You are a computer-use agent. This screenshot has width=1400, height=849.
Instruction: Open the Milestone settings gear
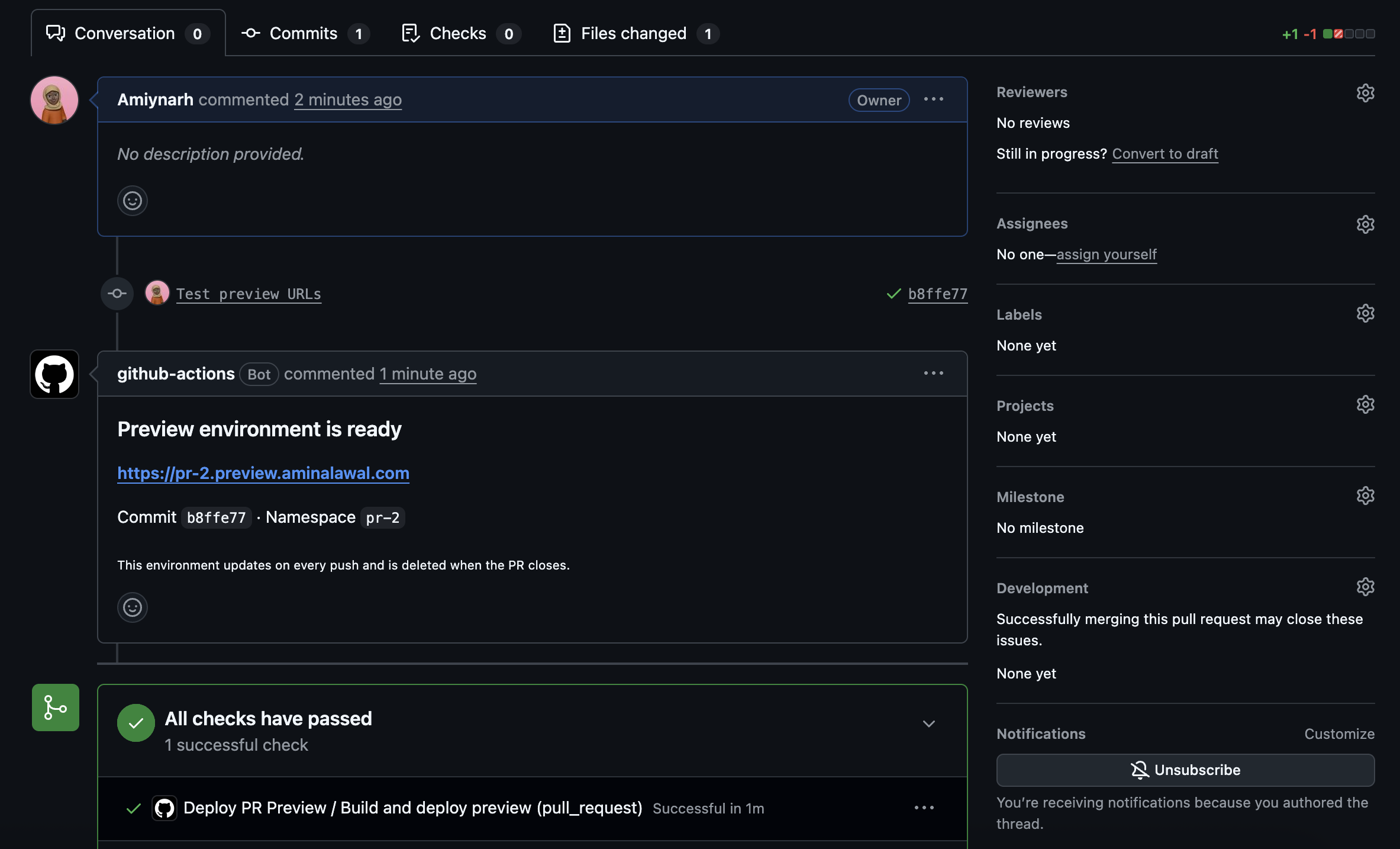tap(1365, 496)
